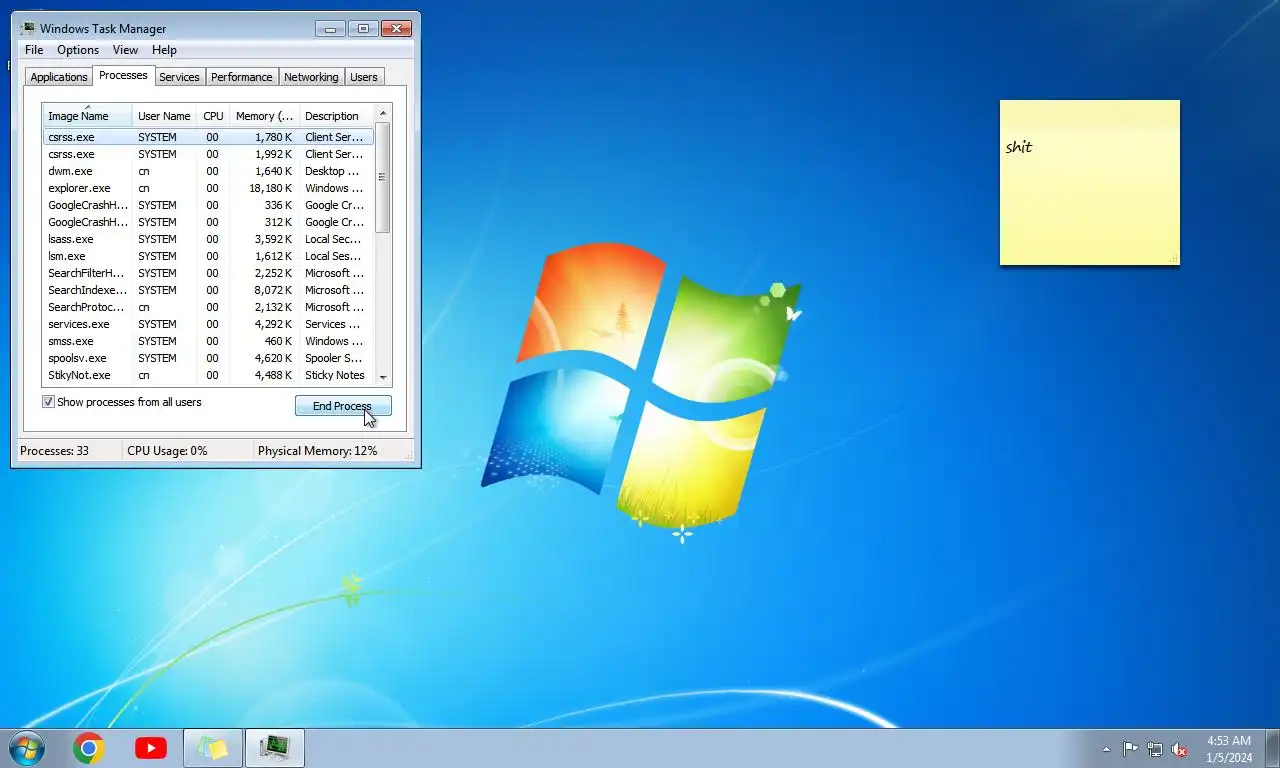
Task: Click Processes: 33 in status bar
Action: (x=54, y=451)
